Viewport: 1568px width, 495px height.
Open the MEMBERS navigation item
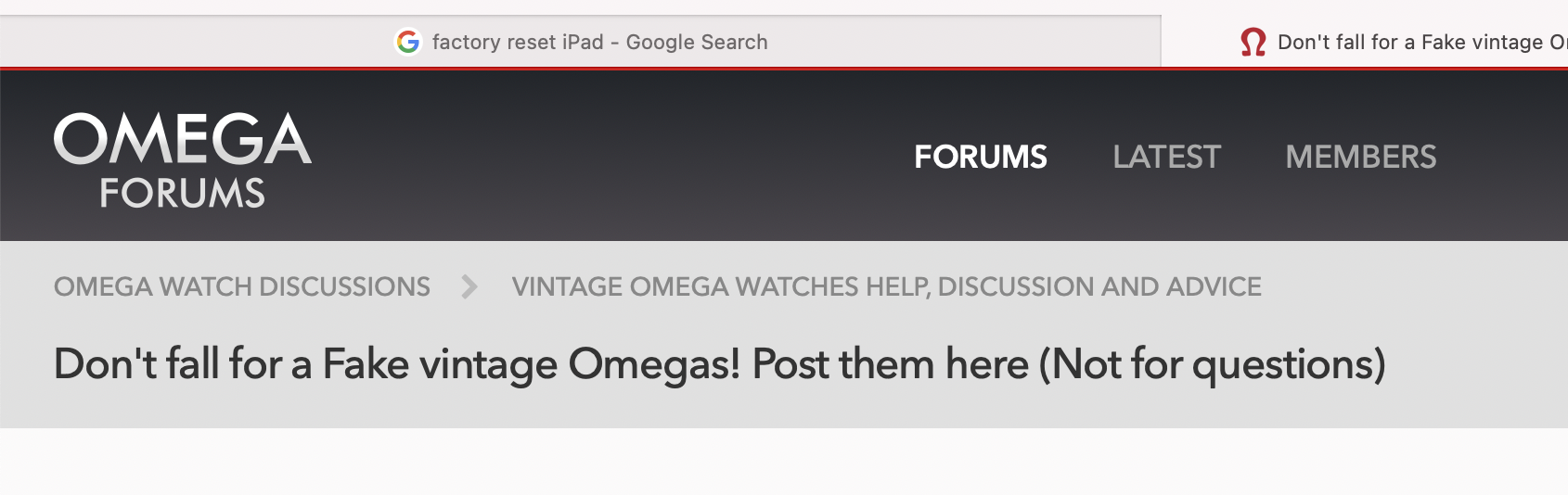click(x=1360, y=157)
